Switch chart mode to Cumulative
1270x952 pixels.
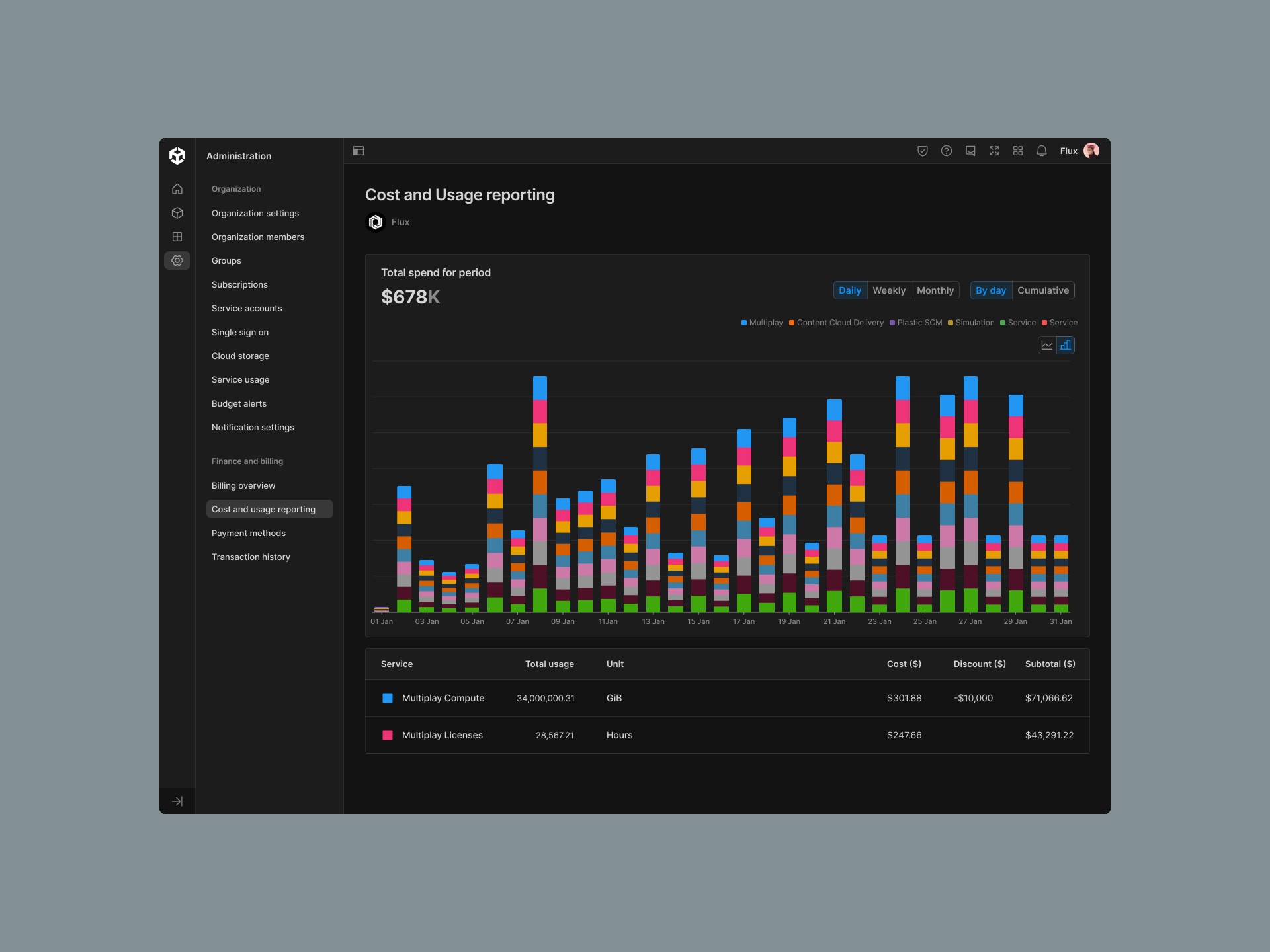[x=1042, y=290]
